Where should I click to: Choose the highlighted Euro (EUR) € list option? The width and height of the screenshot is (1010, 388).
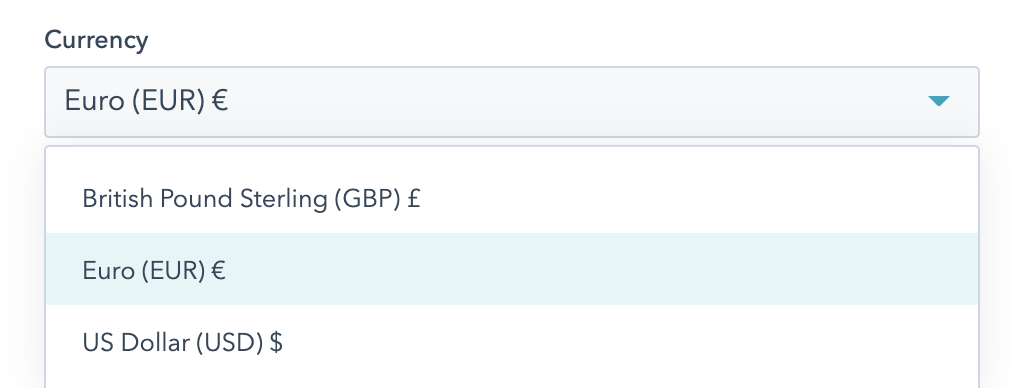[x=511, y=269]
